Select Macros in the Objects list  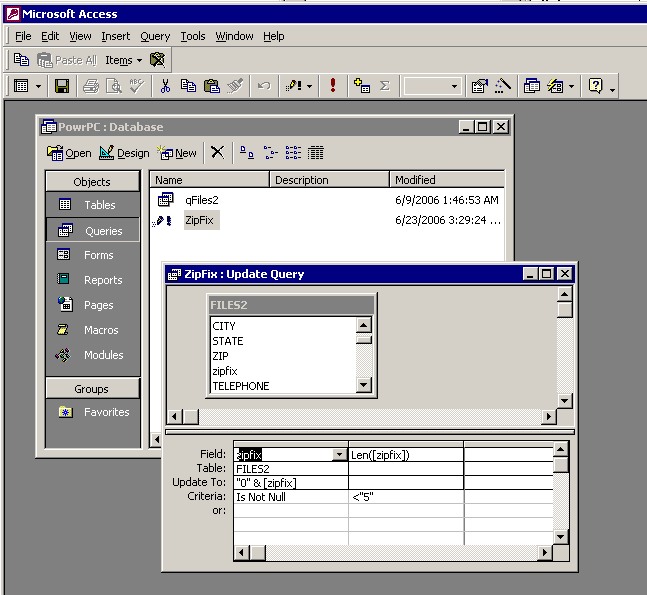[92, 330]
